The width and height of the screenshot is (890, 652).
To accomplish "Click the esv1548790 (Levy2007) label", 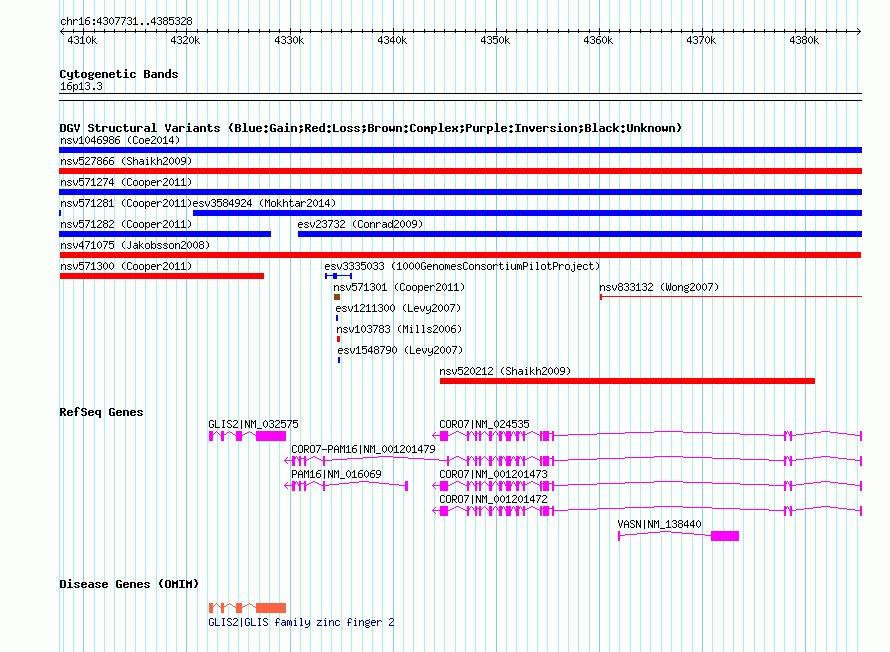I will click(x=400, y=350).
